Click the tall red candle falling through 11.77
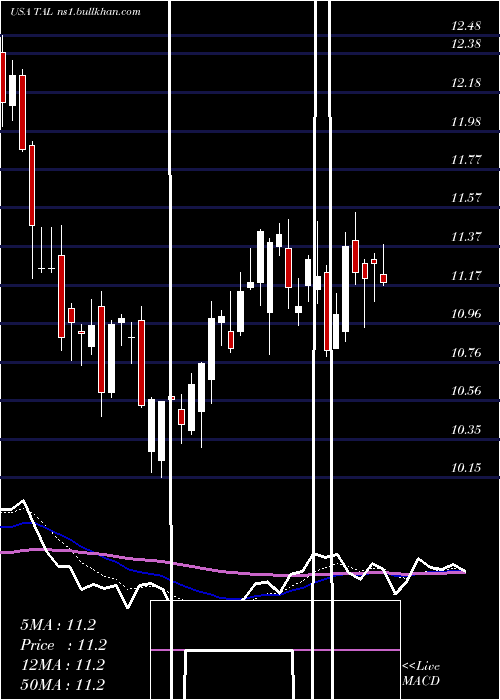Image resolution: width=500 pixels, height=700 pixels. [32, 185]
